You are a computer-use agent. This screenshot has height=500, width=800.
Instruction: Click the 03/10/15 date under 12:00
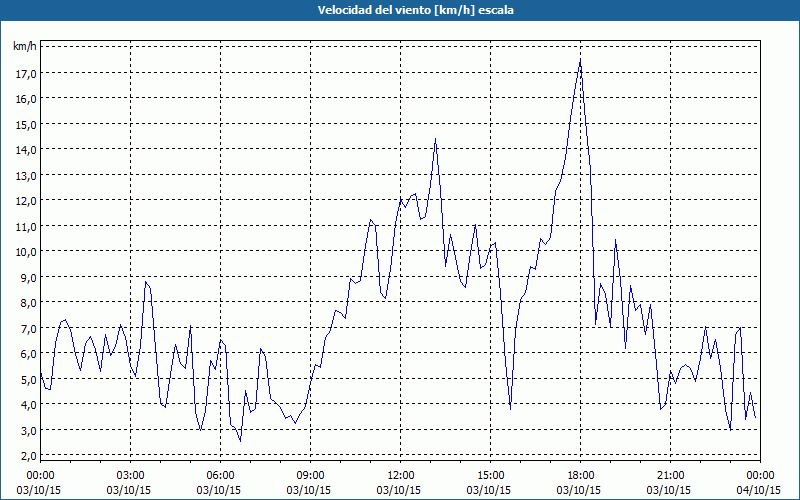pyautogui.click(x=399, y=490)
